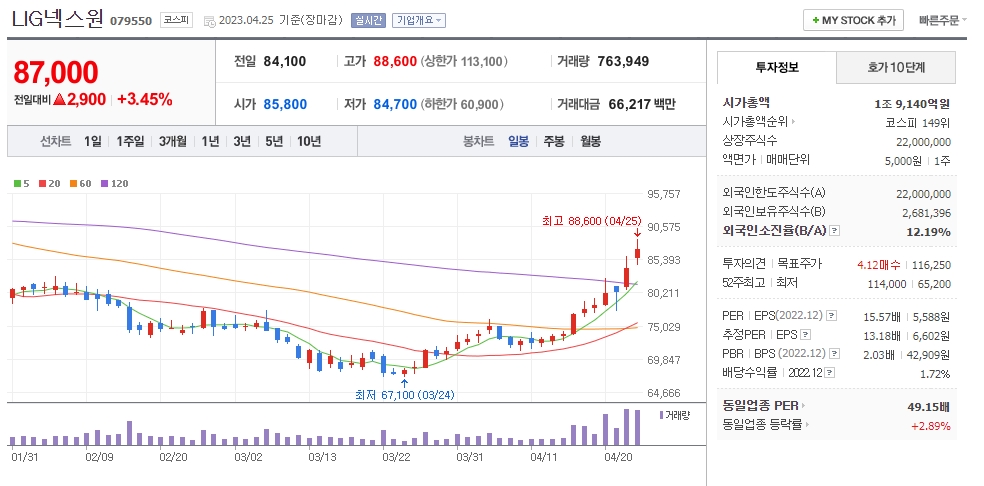Click the 4.12매수 investment opinion
Viewport: 984px width, 486px height.
pyautogui.click(x=879, y=265)
